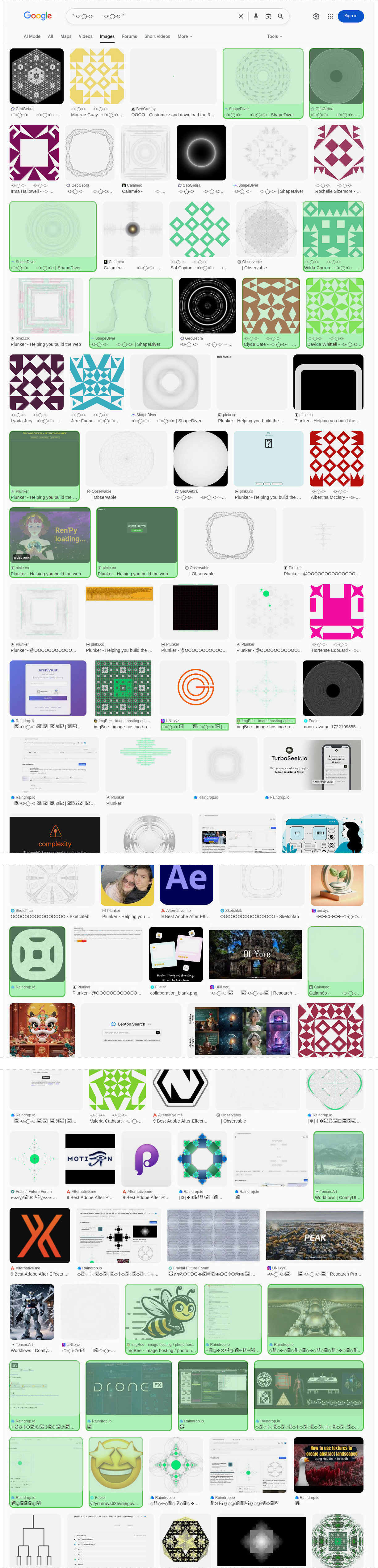Open search by image (Lens)
The height and width of the screenshot is (1568, 378).
(x=268, y=16)
